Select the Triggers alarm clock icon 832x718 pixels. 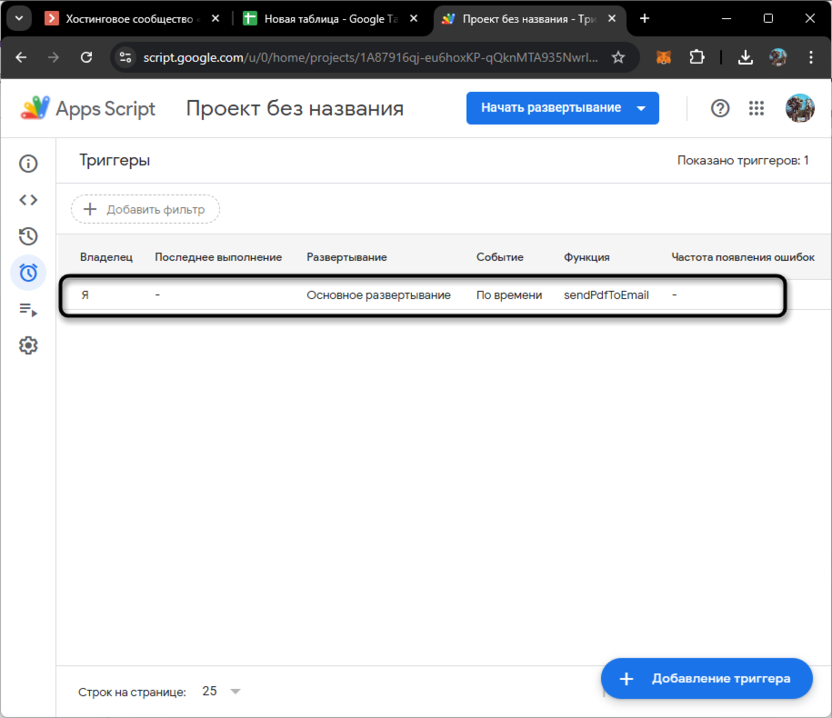(28, 273)
